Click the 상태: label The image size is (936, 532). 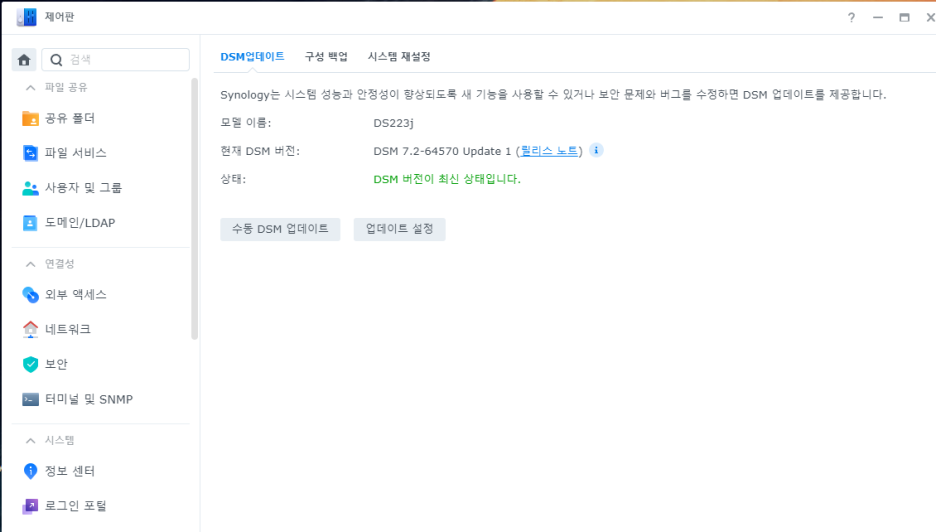pos(233,179)
